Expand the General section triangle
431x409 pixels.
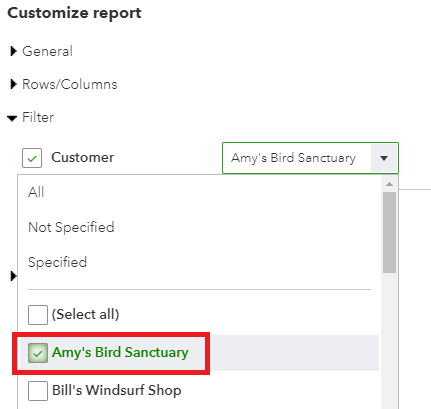point(13,51)
